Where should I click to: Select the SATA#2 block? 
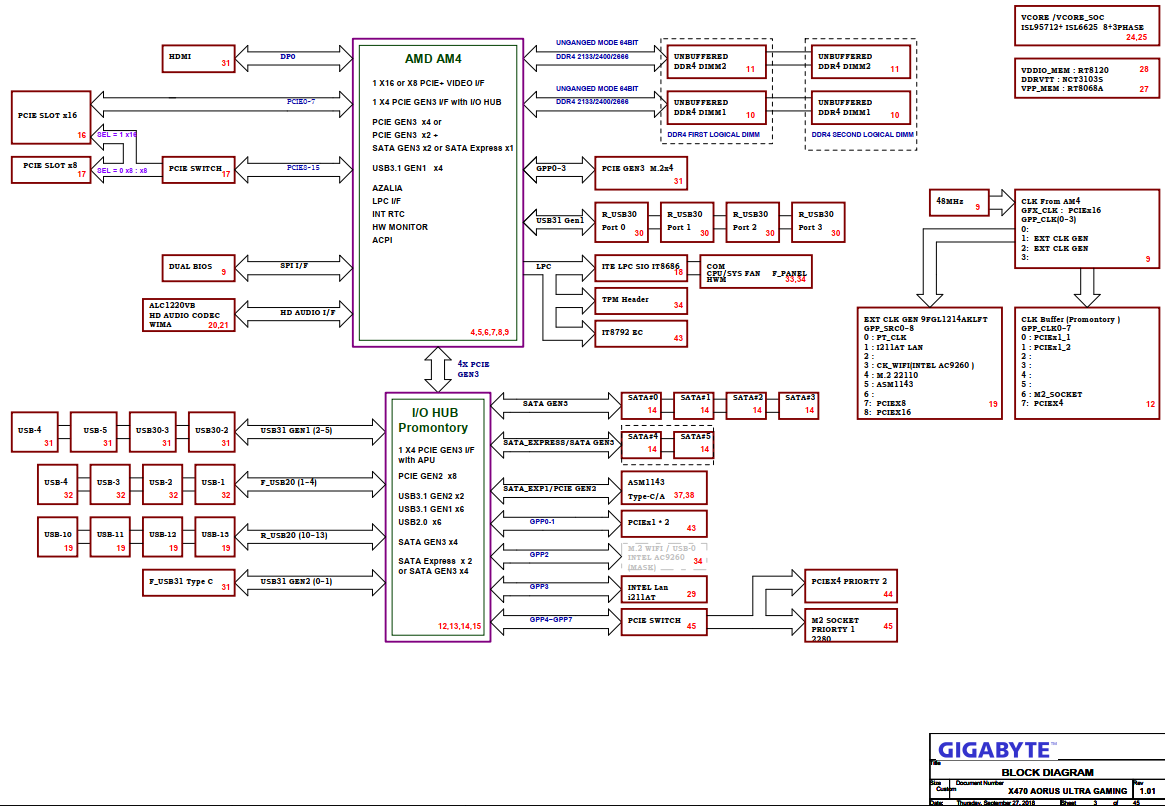point(747,406)
